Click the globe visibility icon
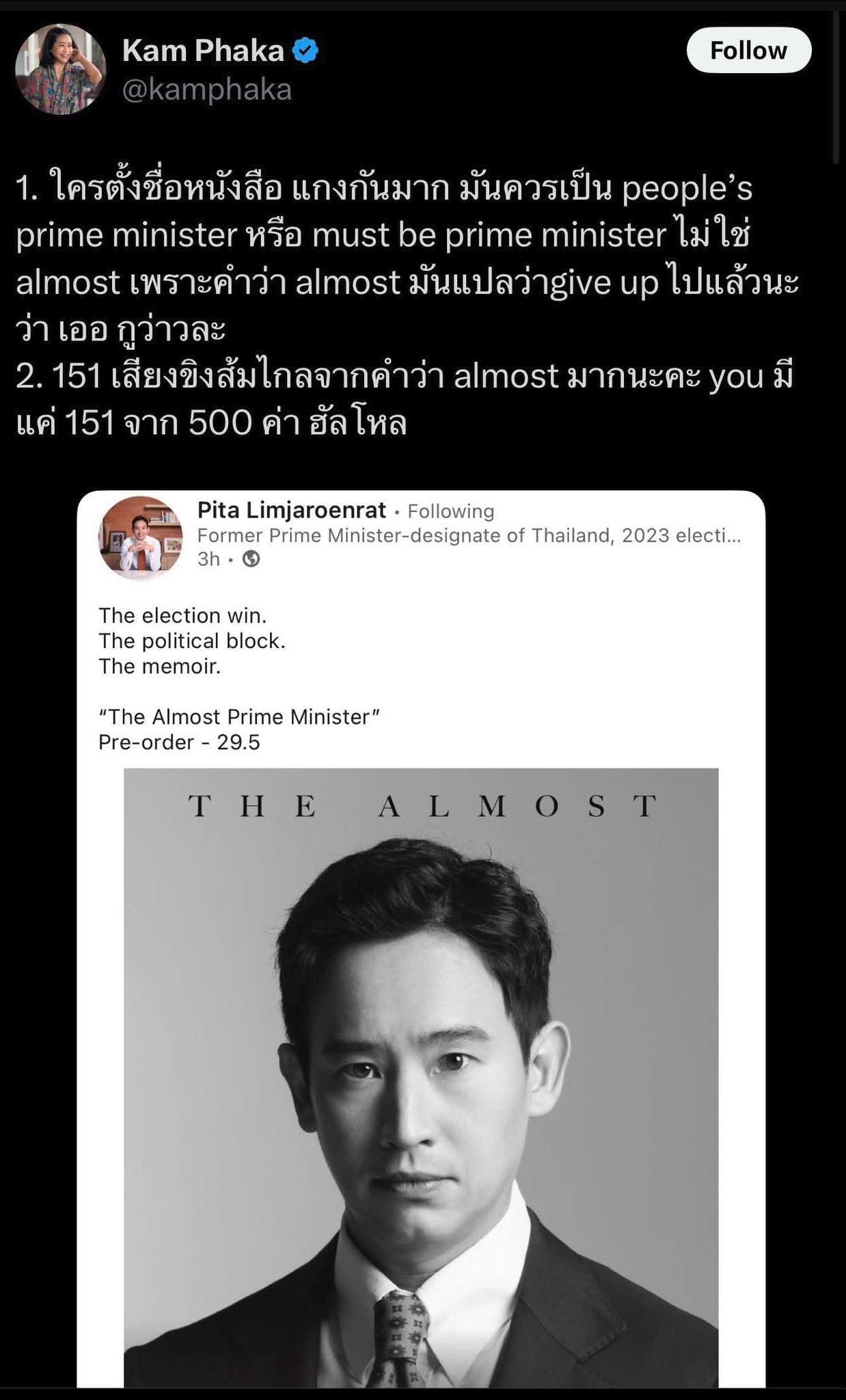 [251, 559]
